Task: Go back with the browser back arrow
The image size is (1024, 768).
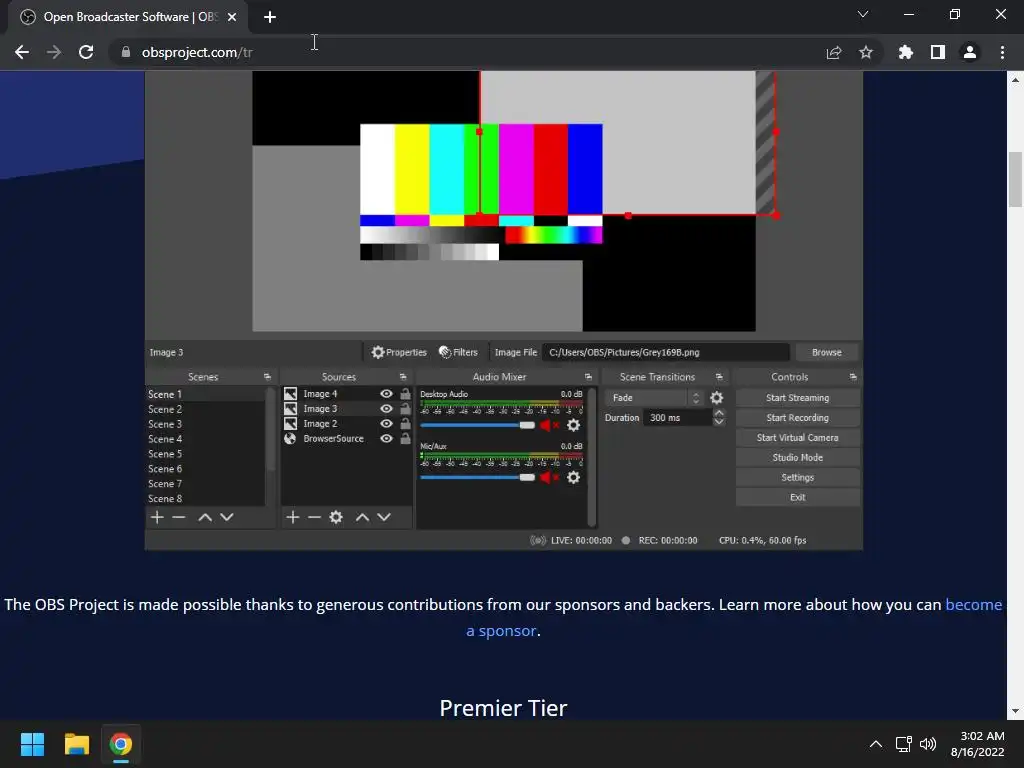Action: click(22, 52)
